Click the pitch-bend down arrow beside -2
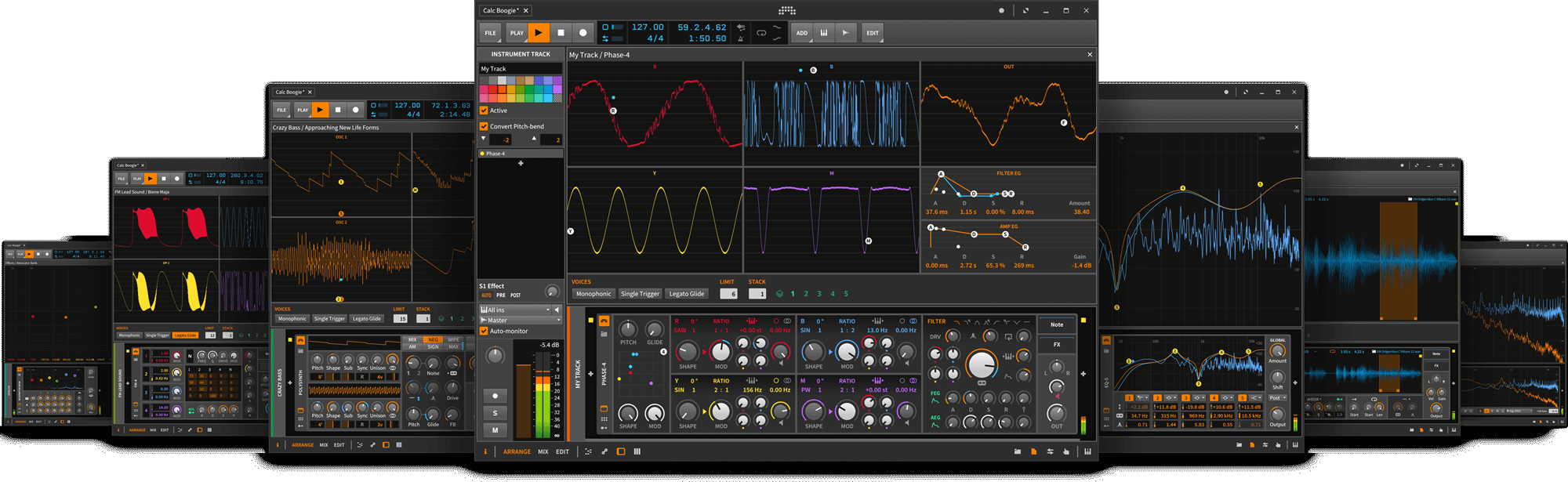 pyautogui.click(x=484, y=139)
